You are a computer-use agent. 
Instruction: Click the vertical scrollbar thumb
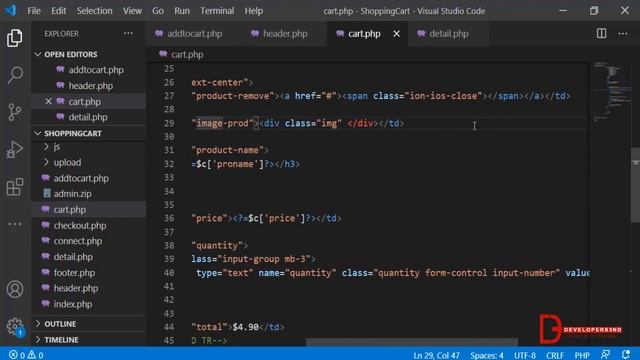coord(635,185)
